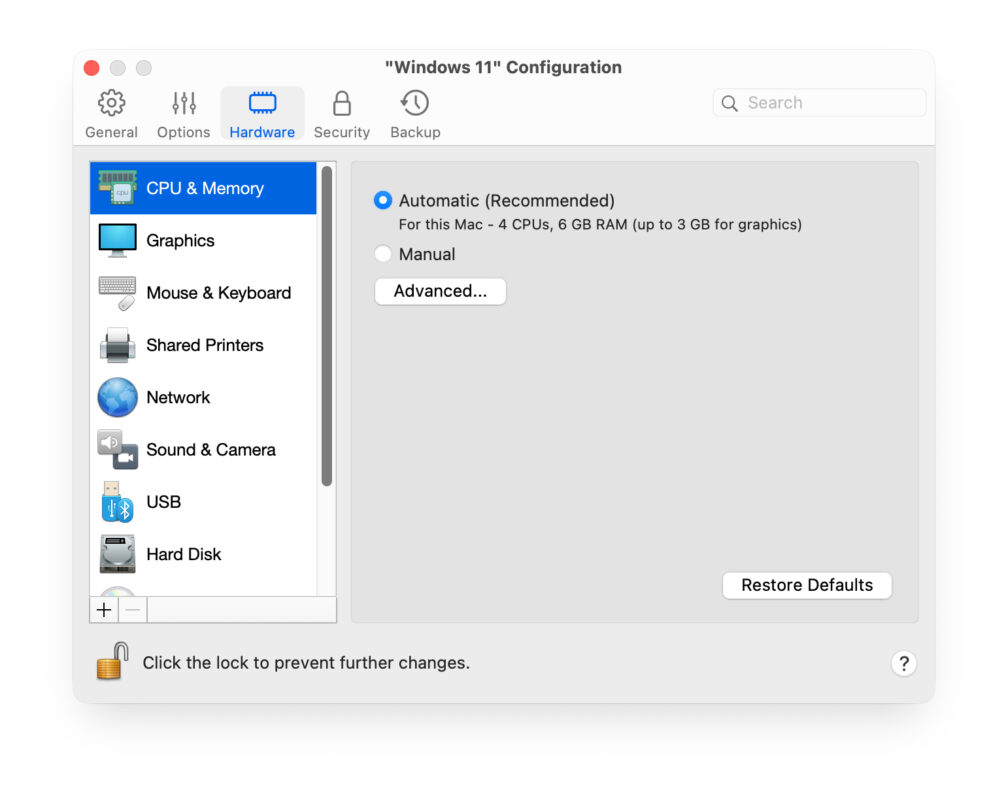Switch to Manual configuration
Screen dimensions: 1008x800
point(383,254)
